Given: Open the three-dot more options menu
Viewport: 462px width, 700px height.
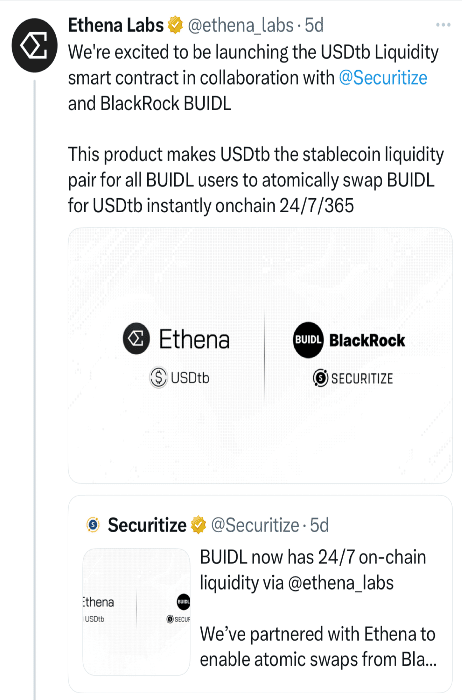Looking at the screenshot, I should tap(443, 25).
